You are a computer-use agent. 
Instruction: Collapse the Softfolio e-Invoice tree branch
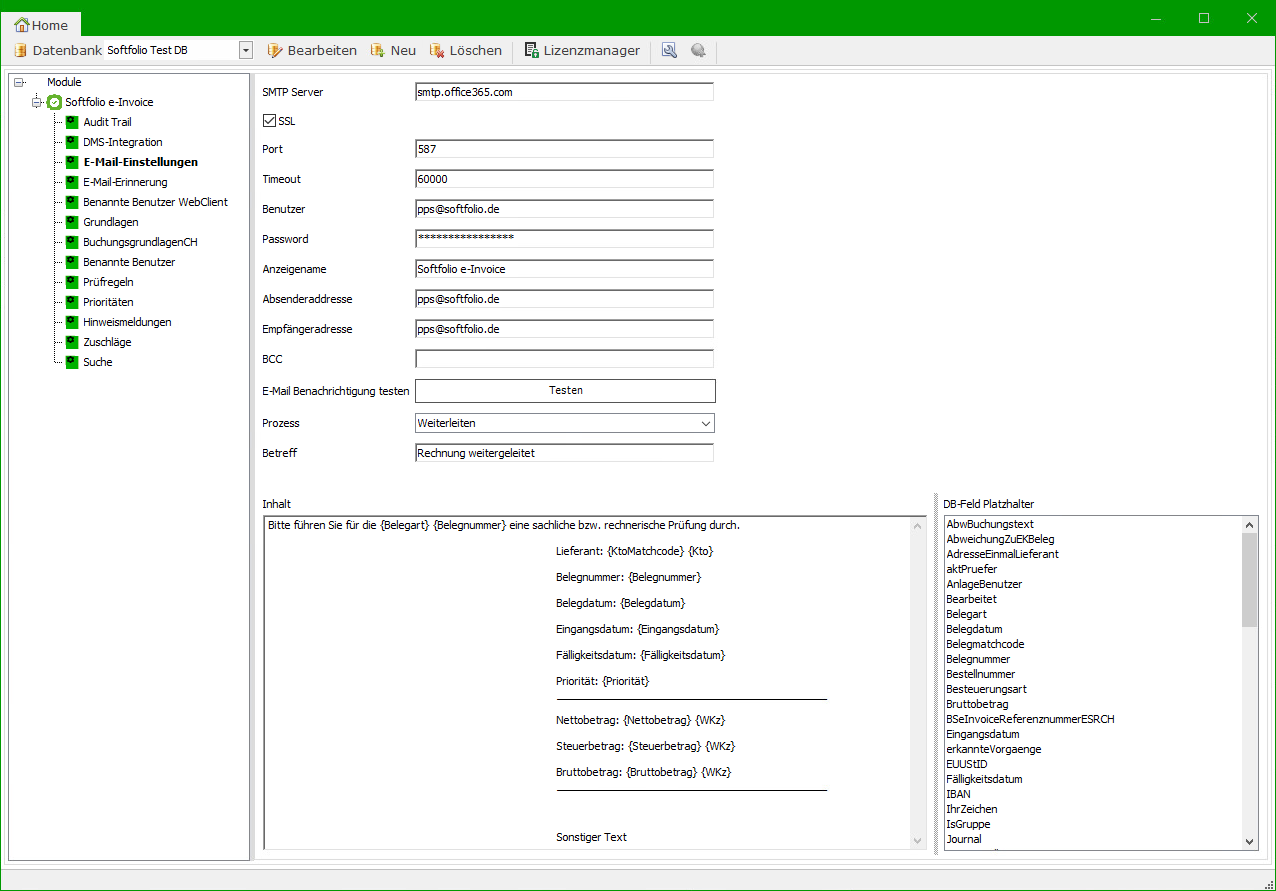(37, 102)
